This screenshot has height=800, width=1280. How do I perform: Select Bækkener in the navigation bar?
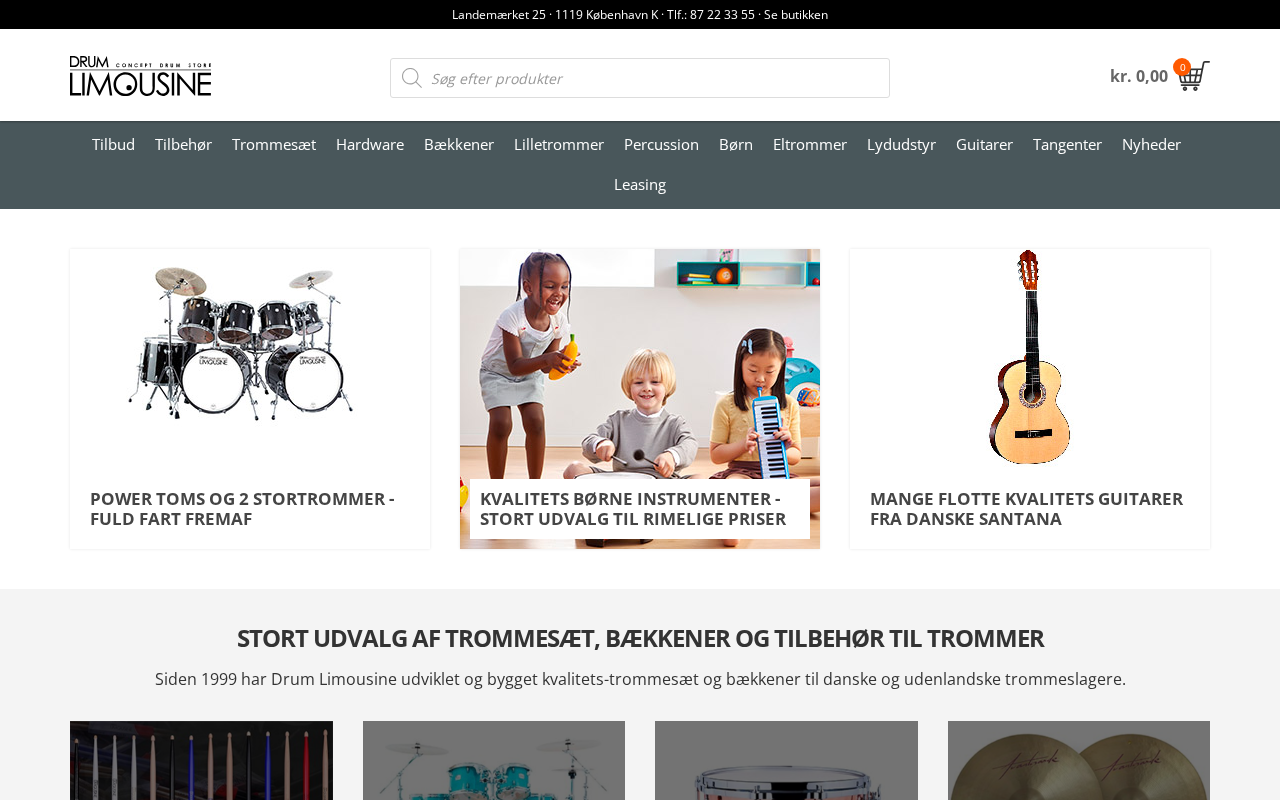coord(459,144)
